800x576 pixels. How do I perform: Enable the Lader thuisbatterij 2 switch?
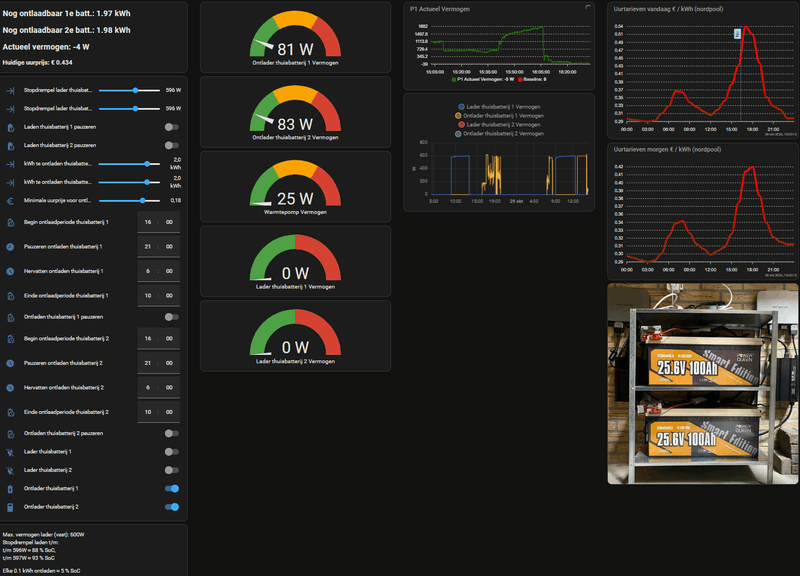(x=172, y=470)
